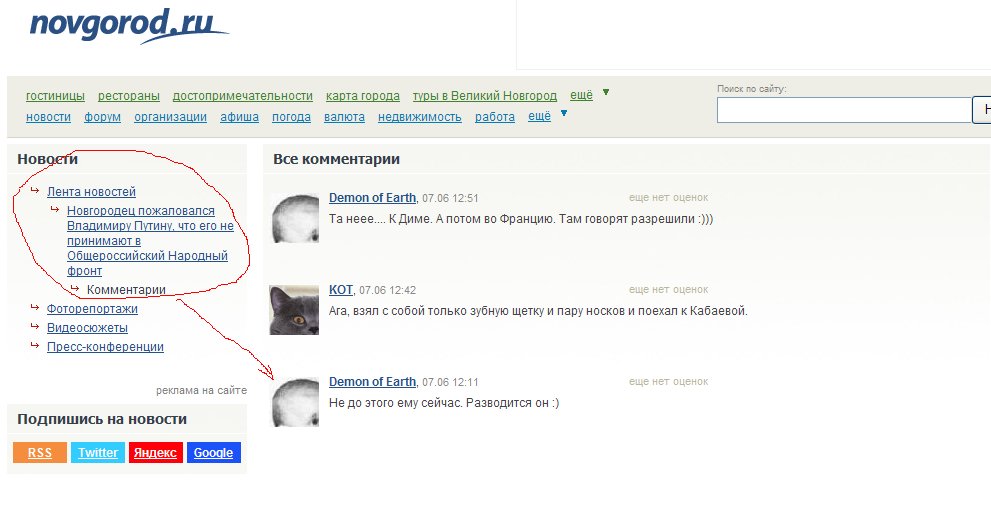Screen dimensions: 991x512
Task: Click Demon of Earth avatar on 12:11 comment
Action: [x=295, y=402]
